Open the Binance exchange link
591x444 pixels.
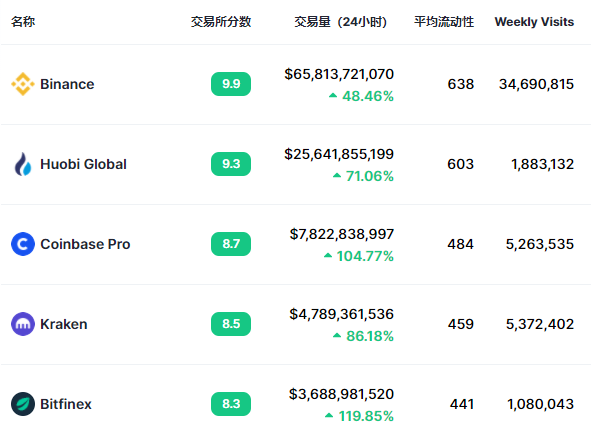pos(67,84)
